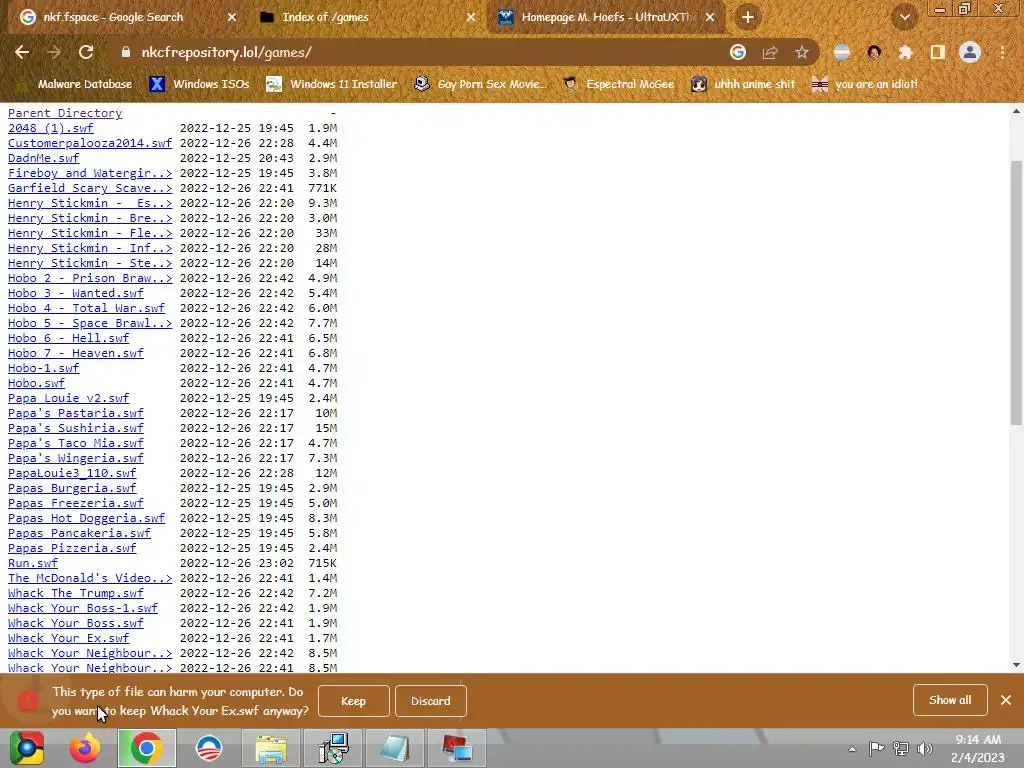Viewport: 1024px width, 768px height.
Task: Reload the current page
Action: coord(86,52)
